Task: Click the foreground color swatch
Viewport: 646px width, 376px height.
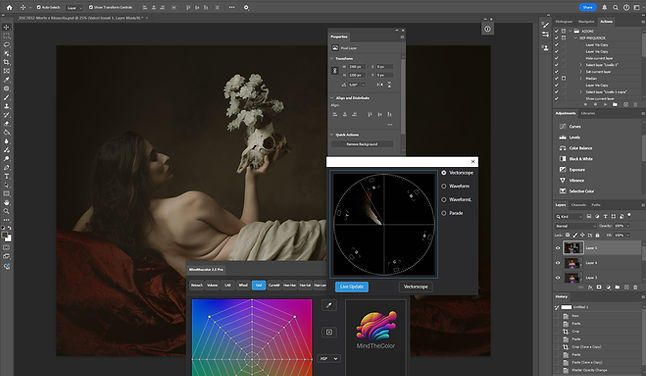Action: click(x=5, y=236)
